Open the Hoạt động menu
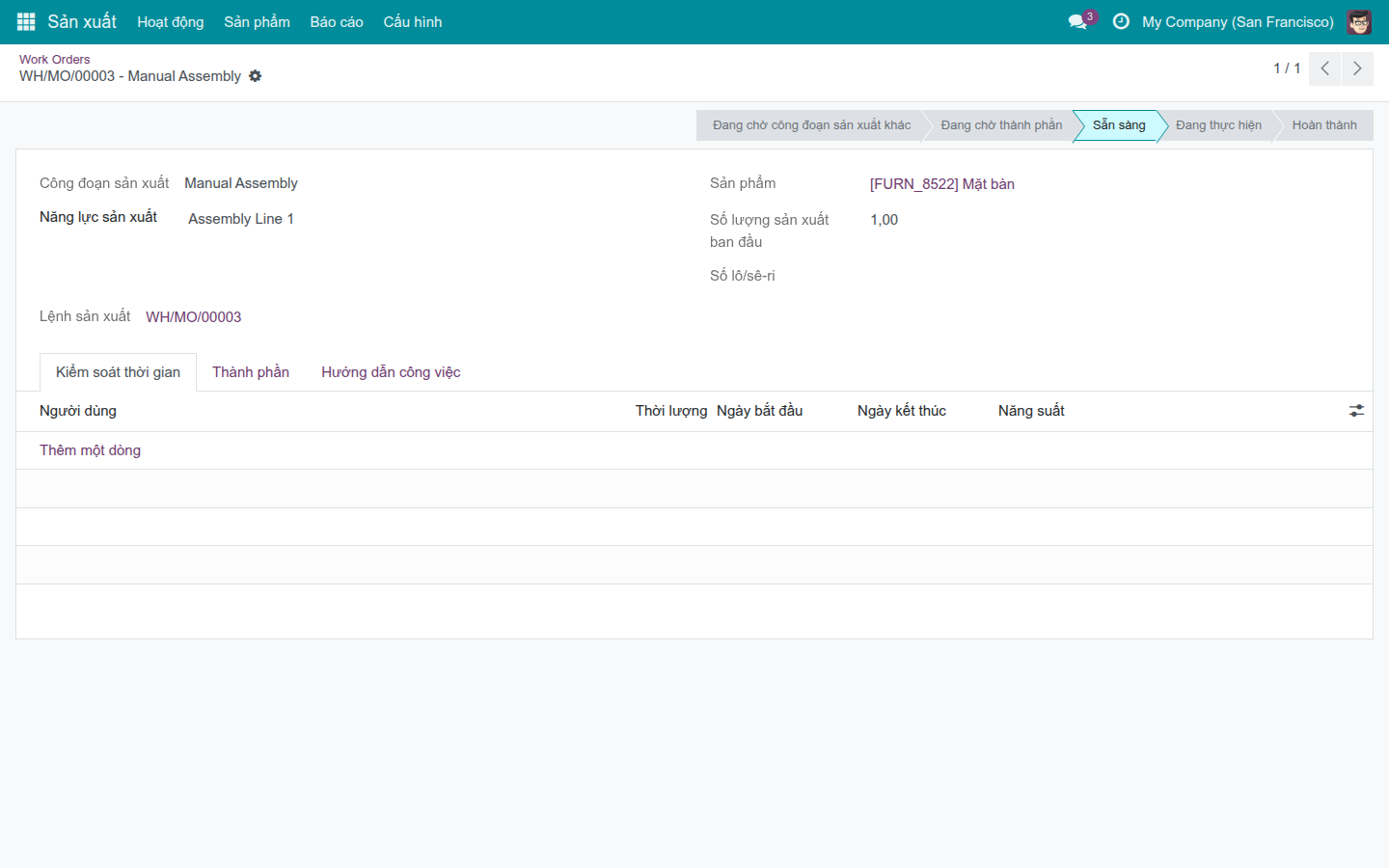 [171, 22]
